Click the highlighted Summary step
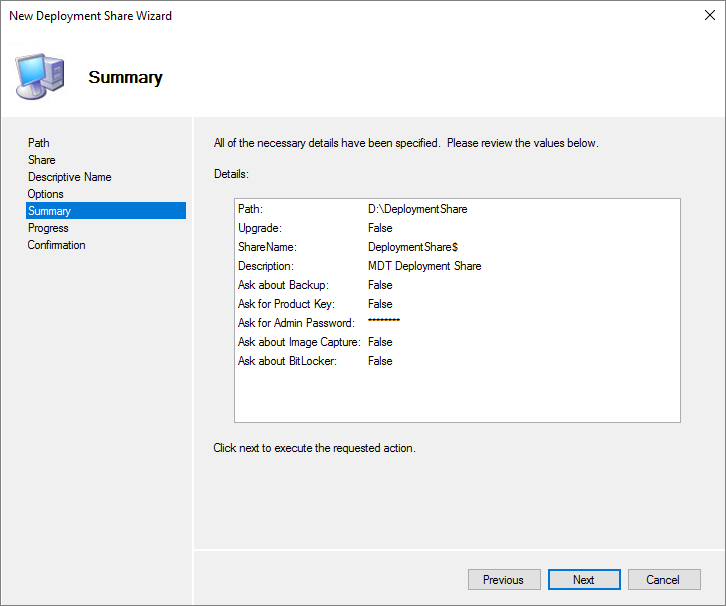This screenshot has width=726, height=606. [x=50, y=211]
